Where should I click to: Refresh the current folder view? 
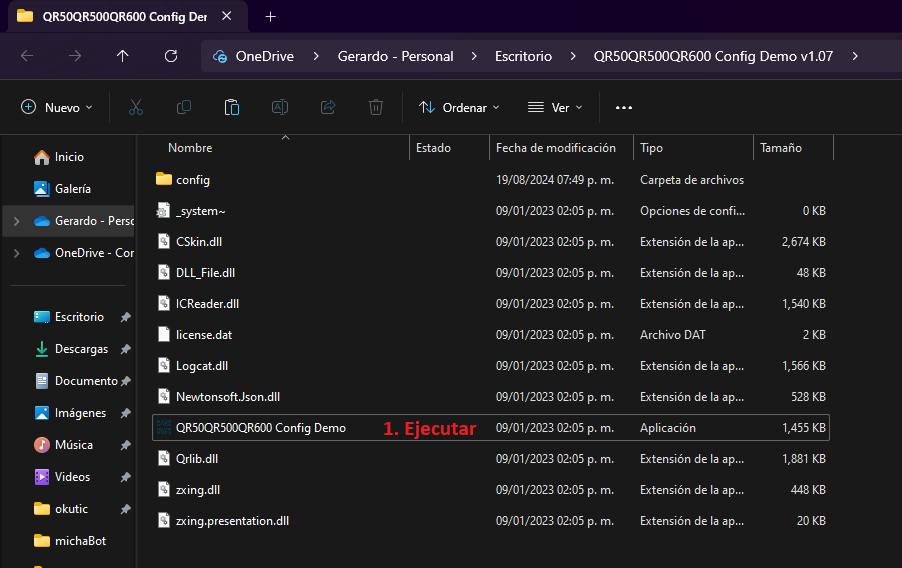171,56
